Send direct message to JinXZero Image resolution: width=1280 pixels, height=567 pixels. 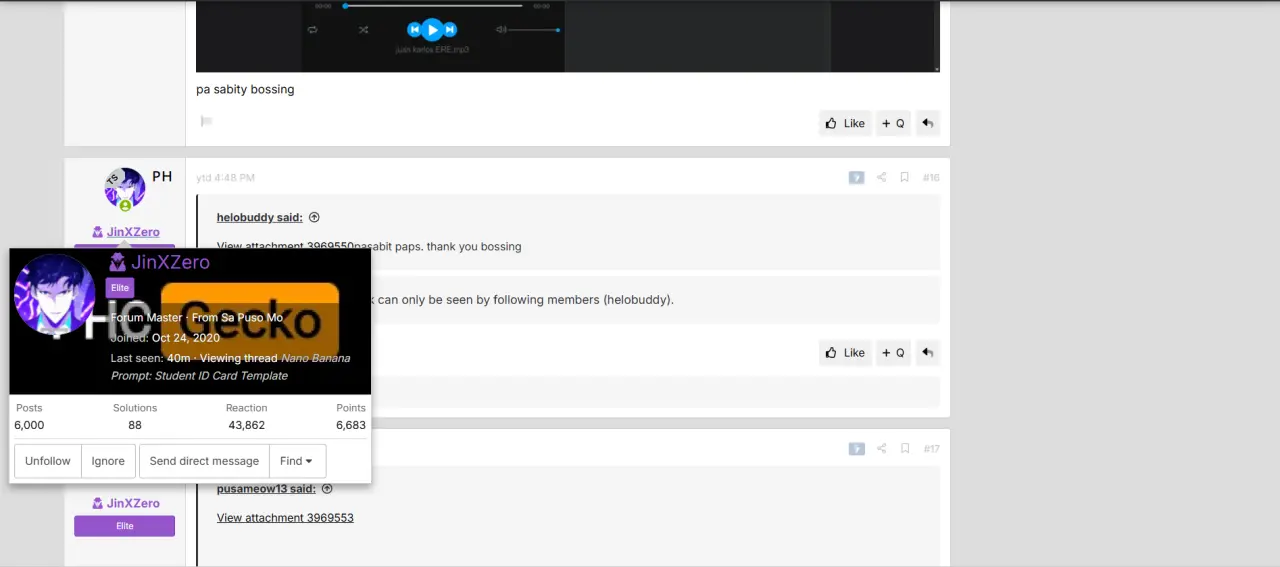(204, 461)
